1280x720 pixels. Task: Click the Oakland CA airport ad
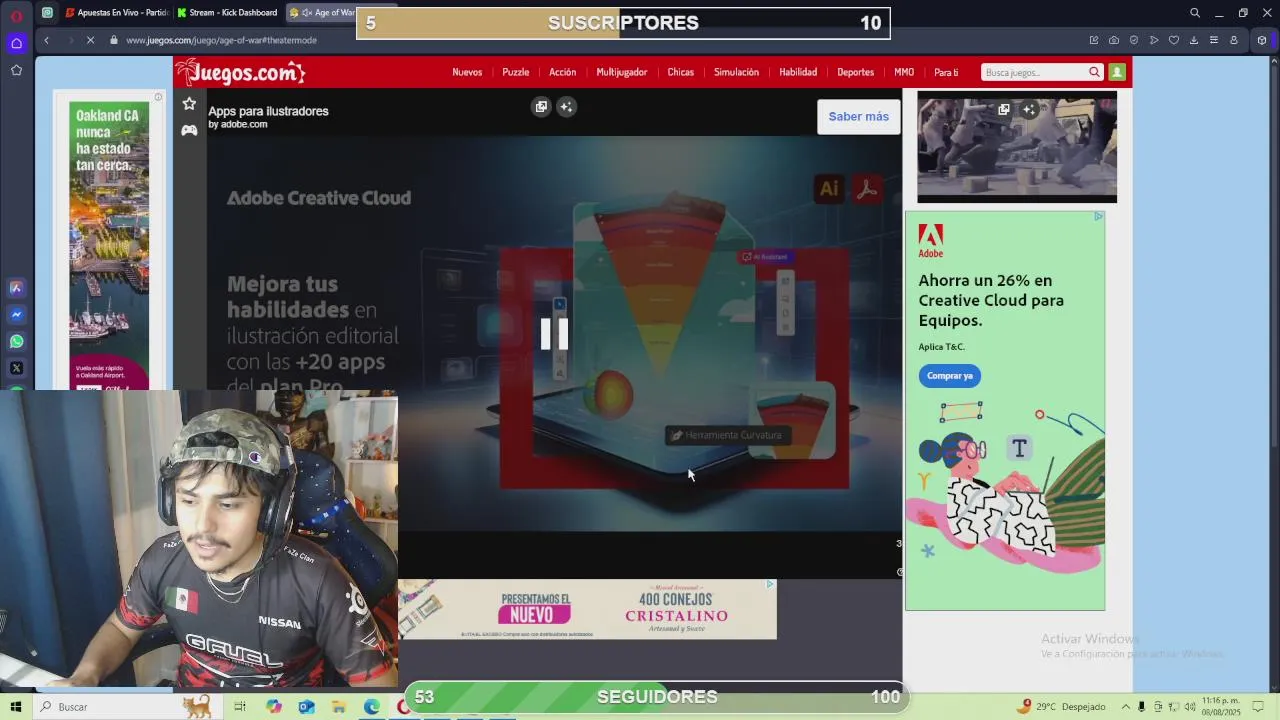tap(109, 246)
